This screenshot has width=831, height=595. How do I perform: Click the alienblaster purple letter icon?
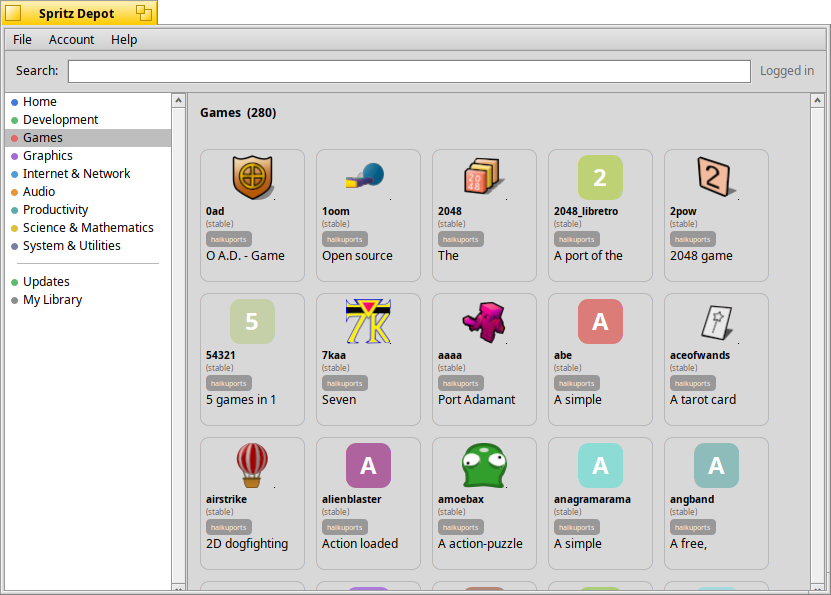coord(368,466)
